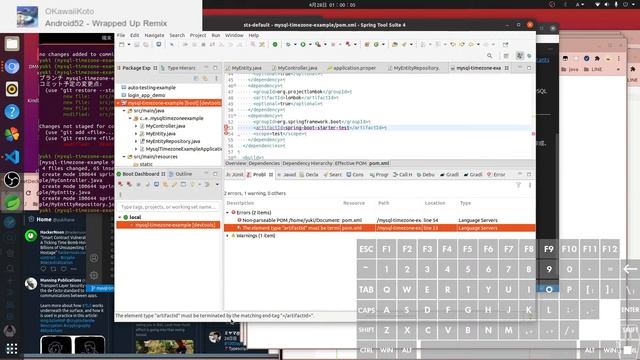Switch to the Java perspective icon

point(520,56)
